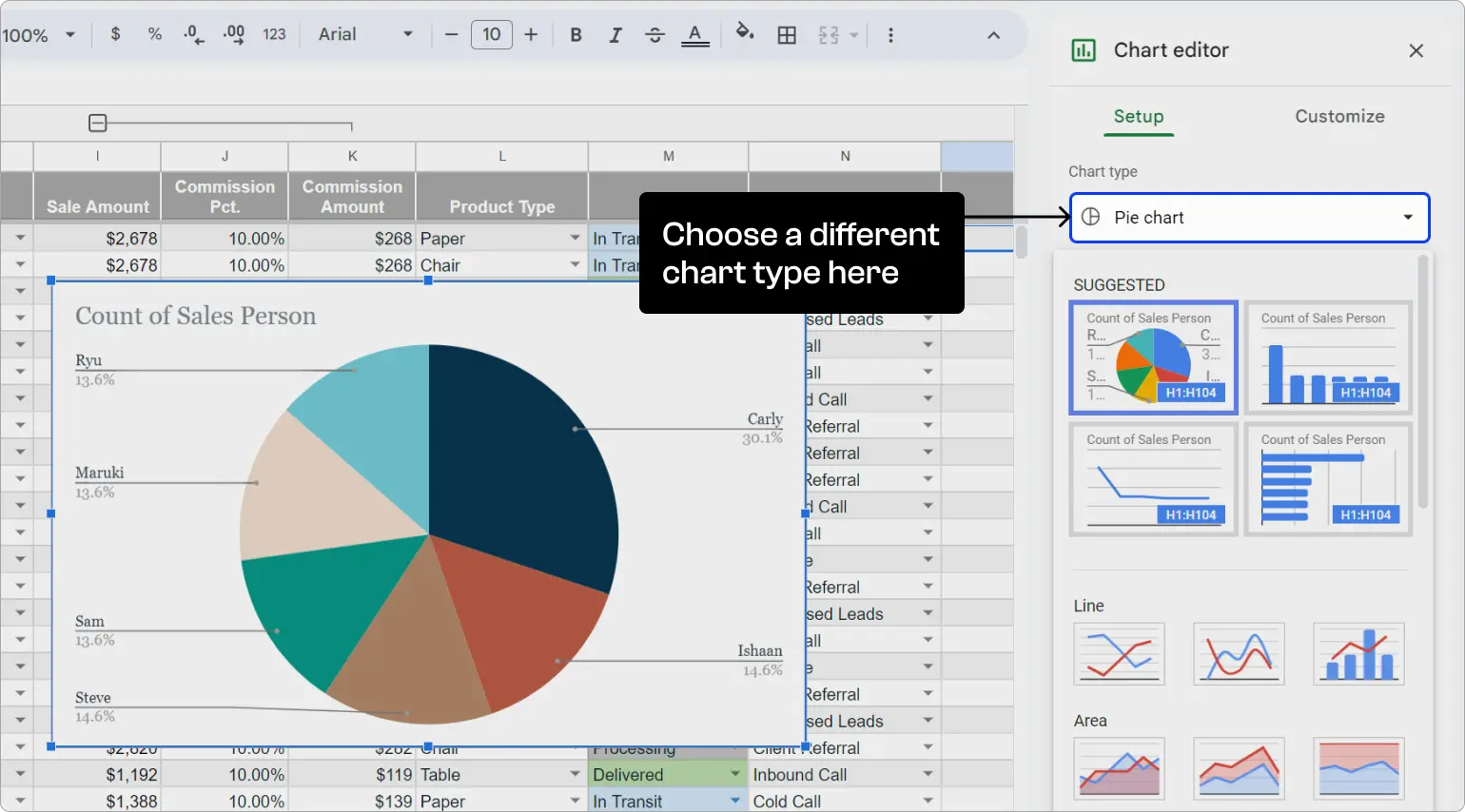Decrease the font size
This screenshot has width=1465, height=812.
click(451, 35)
